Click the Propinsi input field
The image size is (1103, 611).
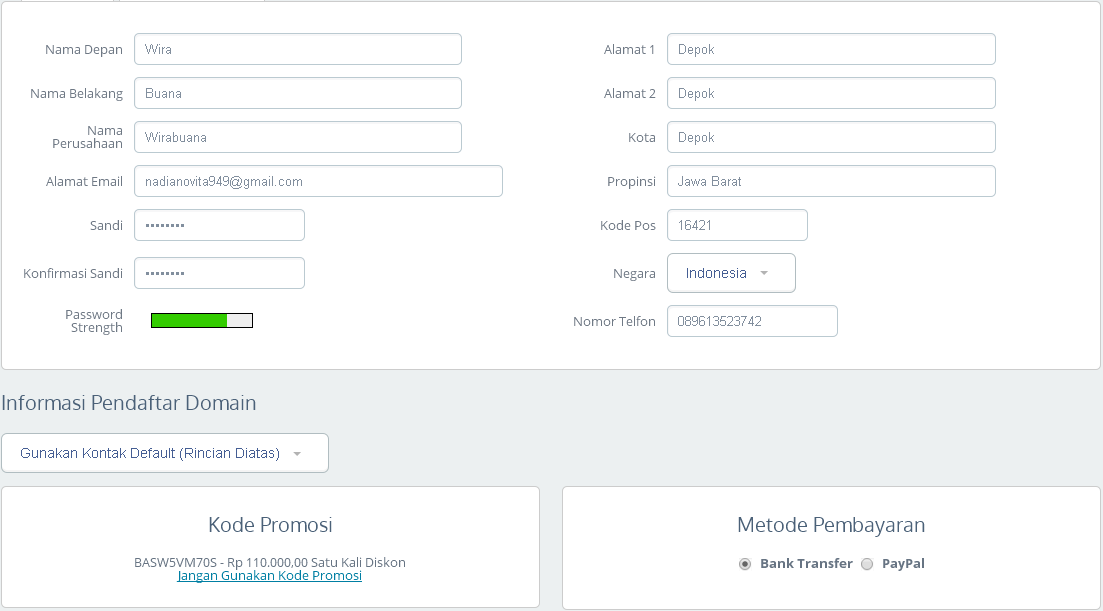click(x=830, y=181)
